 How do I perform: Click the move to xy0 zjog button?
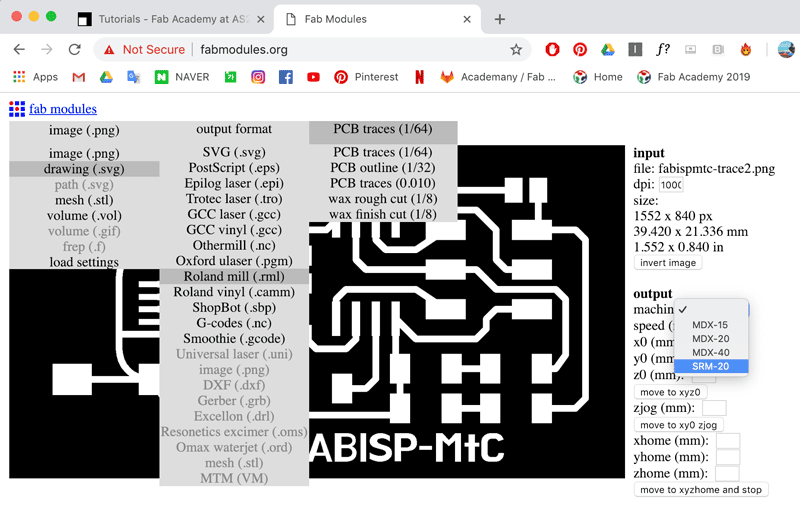[x=679, y=425]
